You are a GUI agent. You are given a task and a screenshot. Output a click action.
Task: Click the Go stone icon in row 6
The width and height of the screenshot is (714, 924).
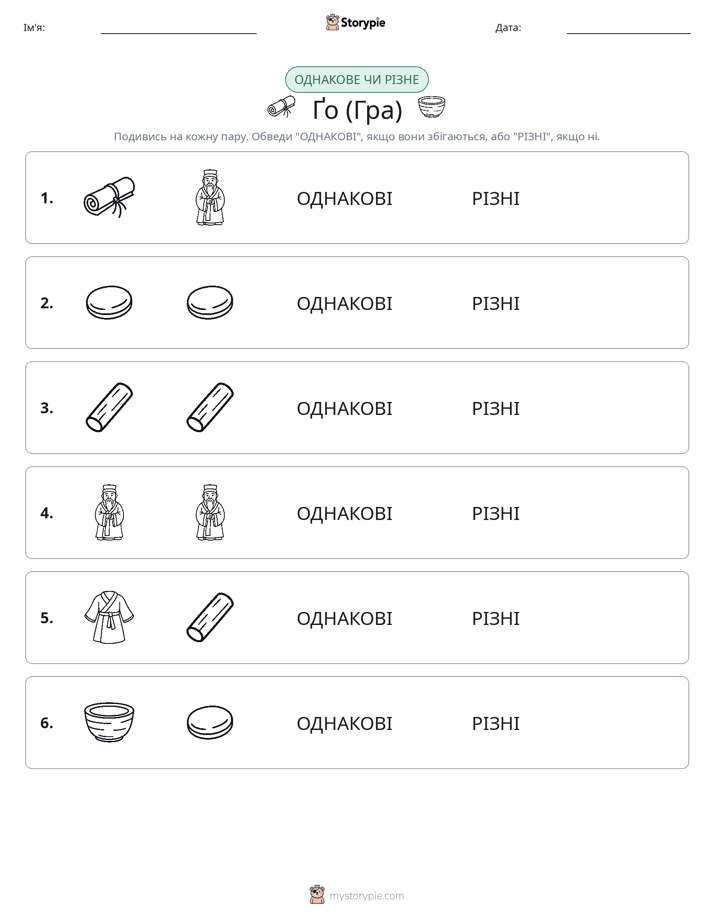pos(210,722)
